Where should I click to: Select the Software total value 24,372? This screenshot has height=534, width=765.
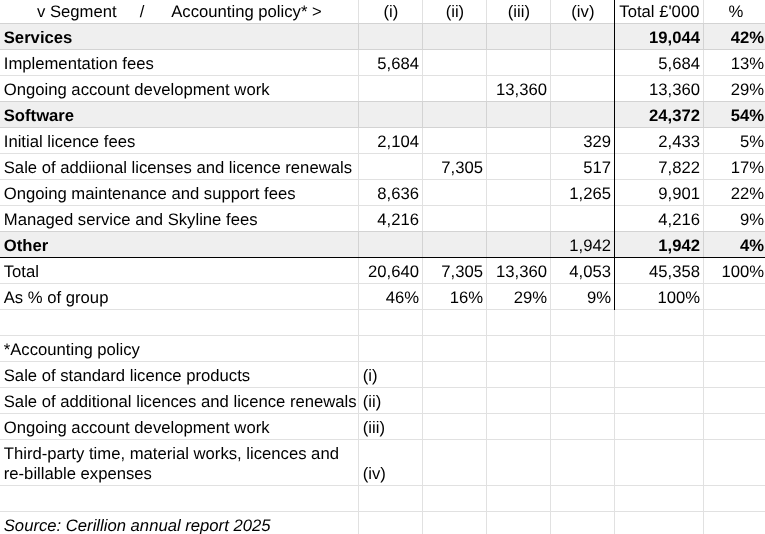click(x=674, y=115)
